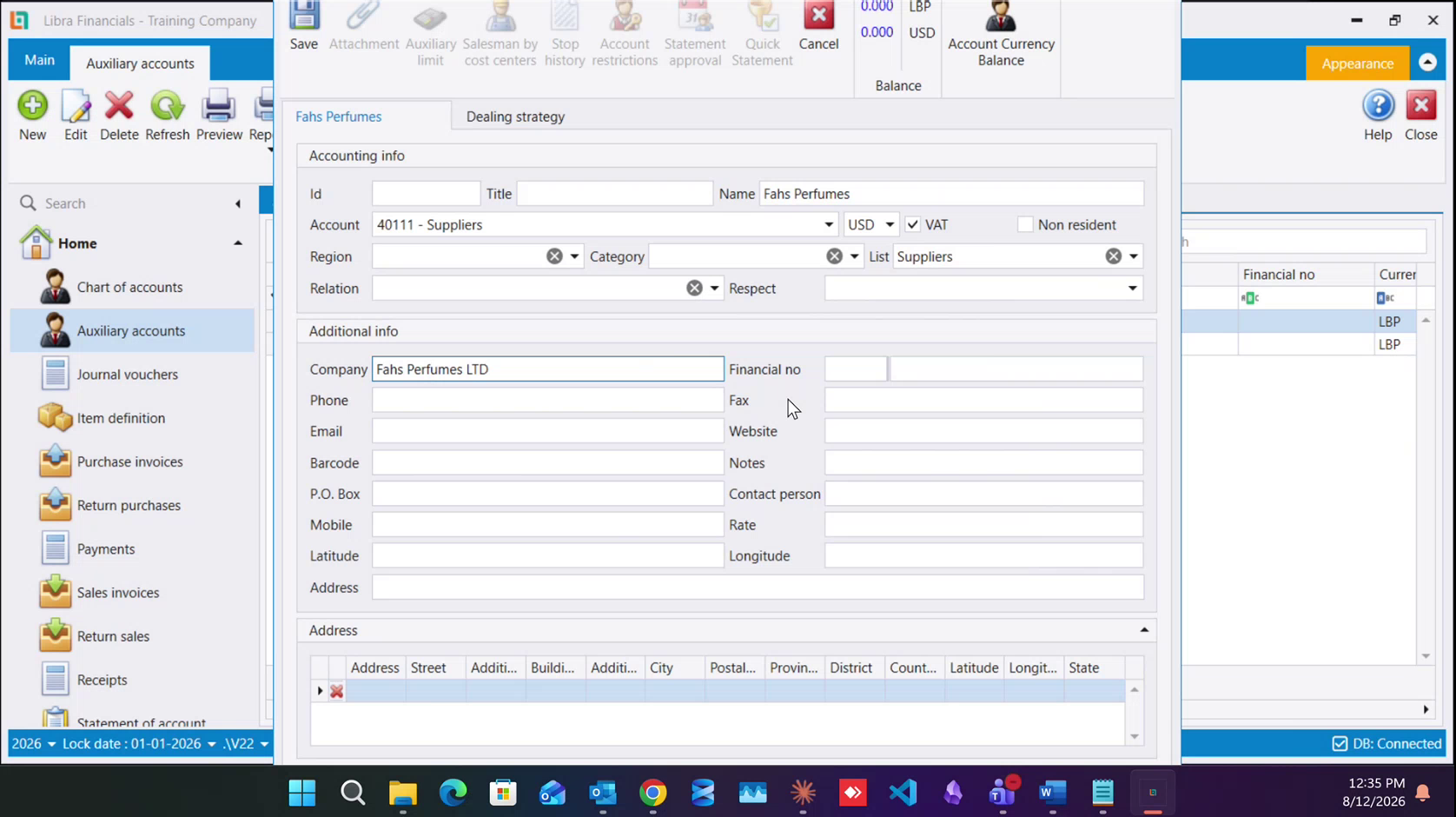The image size is (1456, 817).
Task: Toggle the DB: Connected checkbox
Action: (1340, 744)
